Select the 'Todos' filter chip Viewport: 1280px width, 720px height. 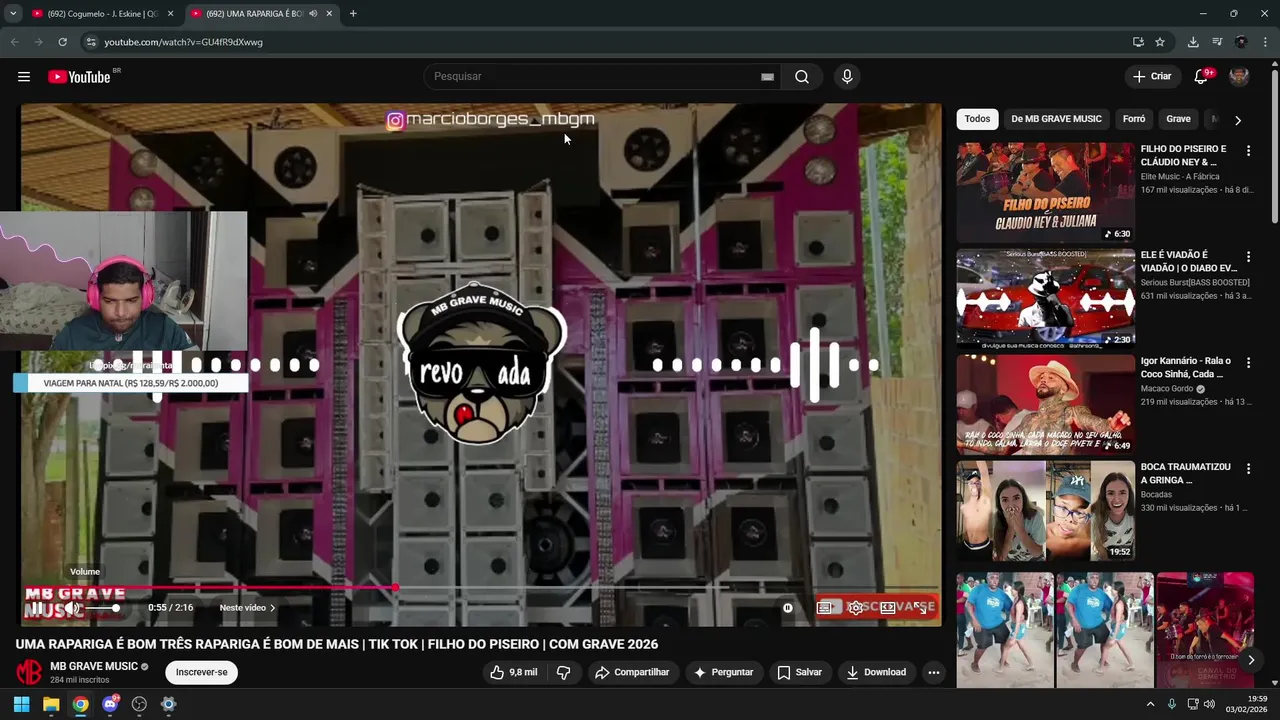(x=977, y=119)
